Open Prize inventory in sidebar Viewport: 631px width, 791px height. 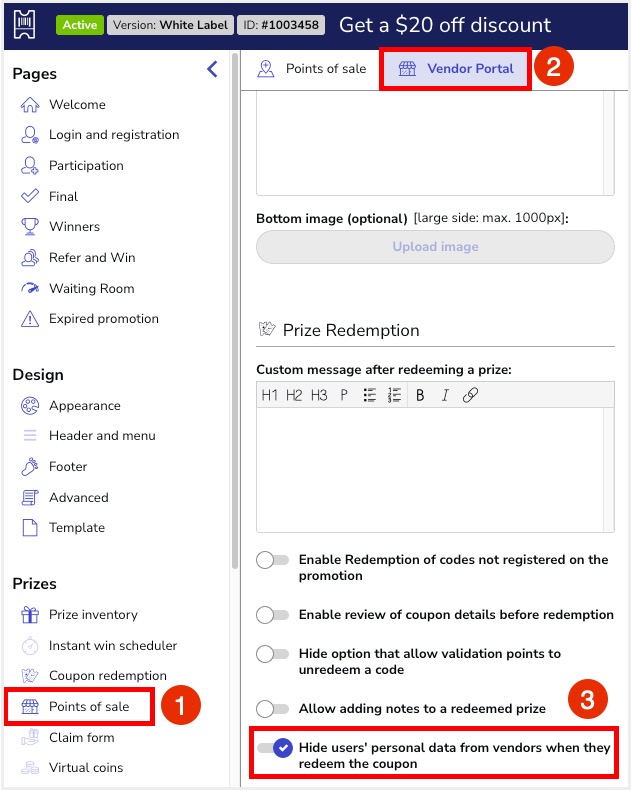tap(93, 615)
